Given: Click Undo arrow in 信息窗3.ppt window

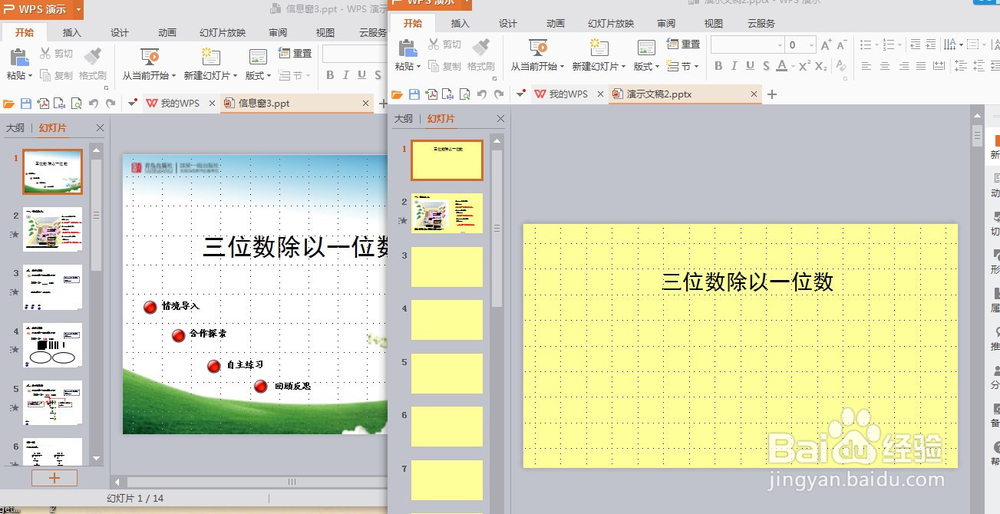Looking at the screenshot, I should pos(94,103).
